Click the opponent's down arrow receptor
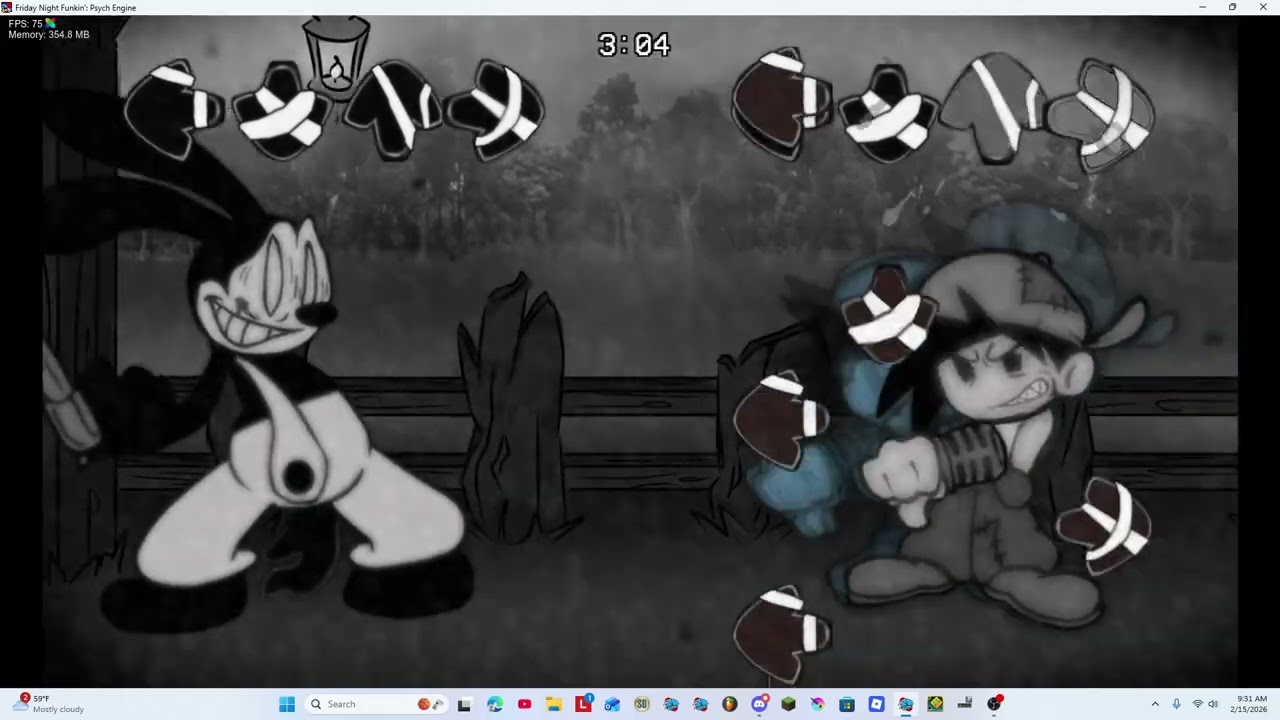The height and width of the screenshot is (720, 1280). coord(283,111)
